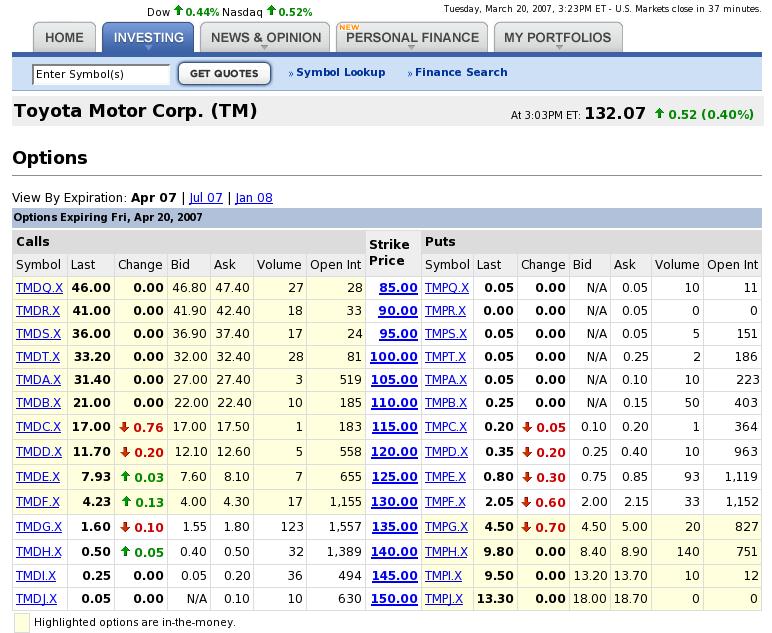Open the Symbol Lookup link
The width and height of the screenshot is (772, 633).
[341, 72]
